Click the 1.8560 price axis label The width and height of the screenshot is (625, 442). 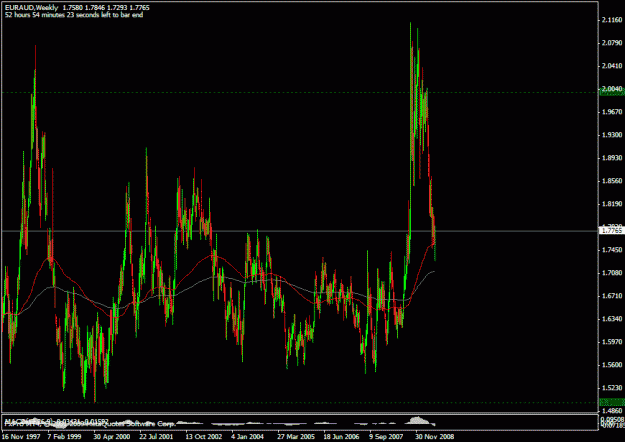[x=613, y=181]
